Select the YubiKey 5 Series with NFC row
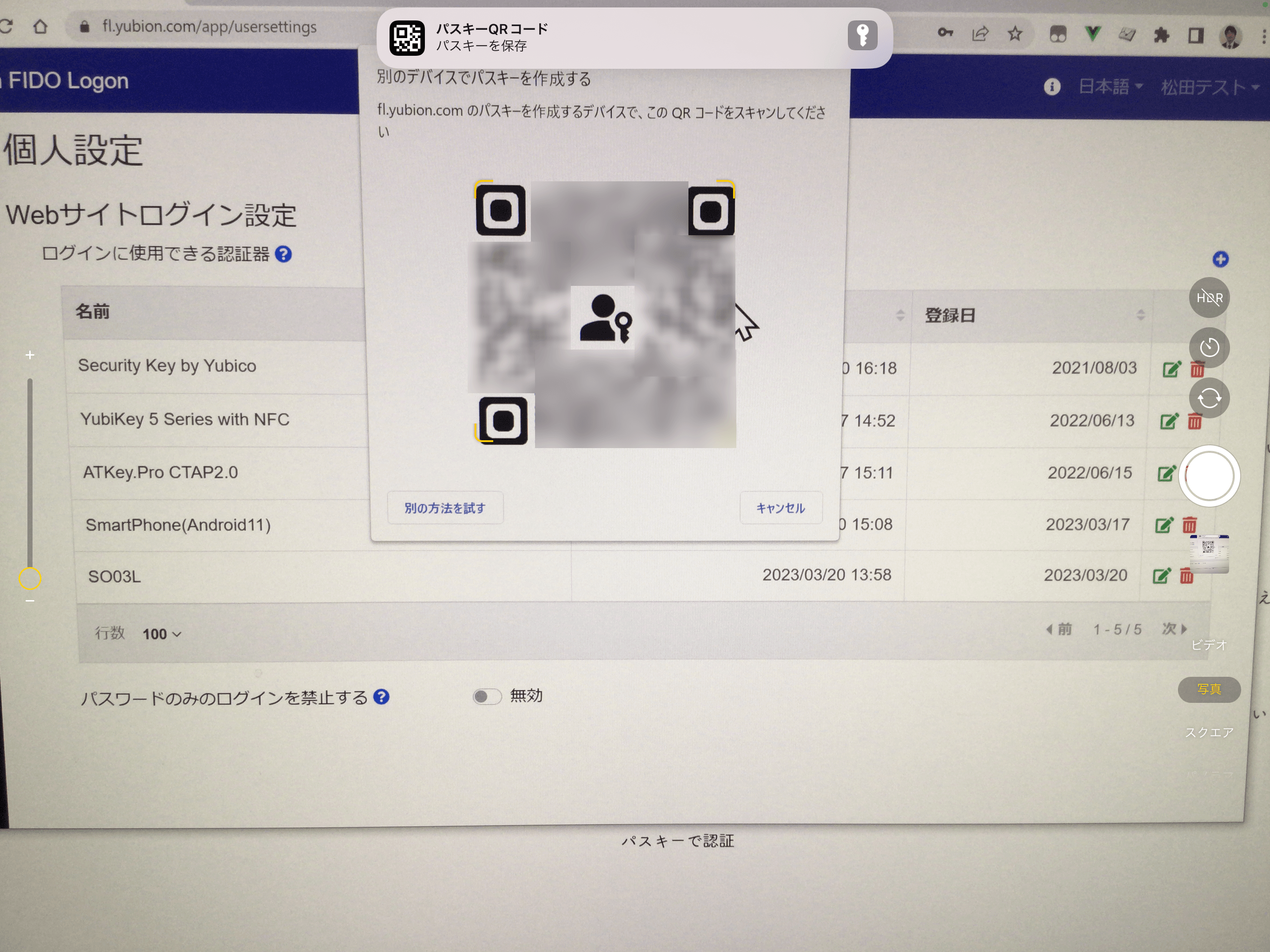The width and height of the screenshot is (1270, 952). click(x=185, y=419)
